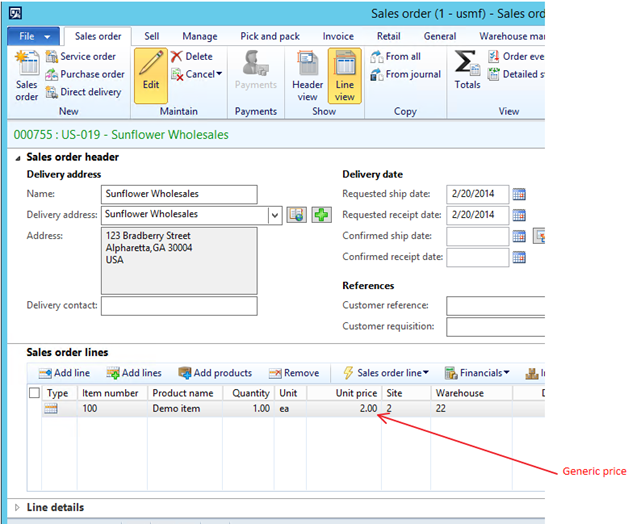Check the select-all lines checkbox
The image size is (641, 524).
36,393
